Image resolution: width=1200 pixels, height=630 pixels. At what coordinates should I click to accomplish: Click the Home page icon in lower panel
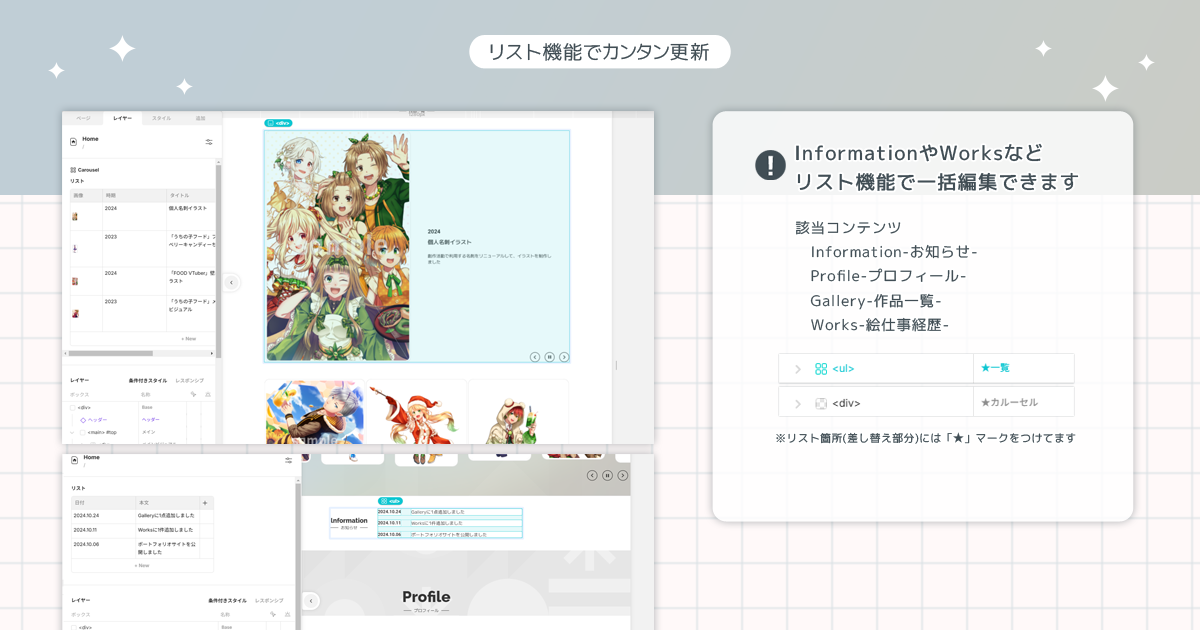(x=74, y=459)
